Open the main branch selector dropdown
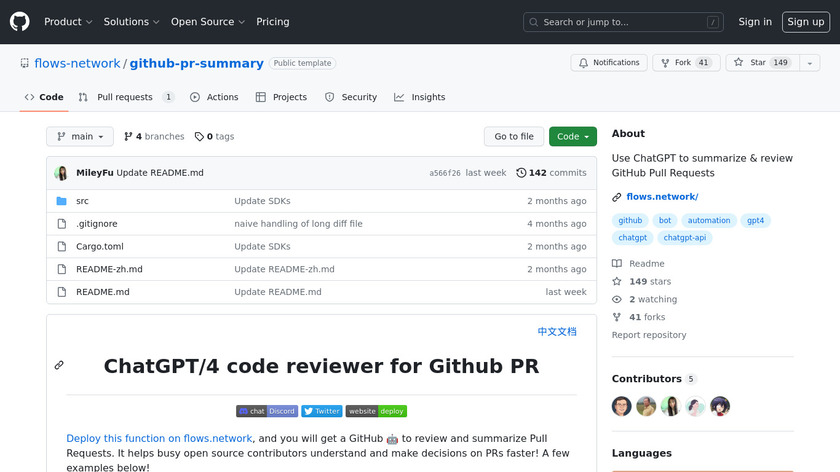Viewport: 840px width, 472px height. [x=80, y=137]
